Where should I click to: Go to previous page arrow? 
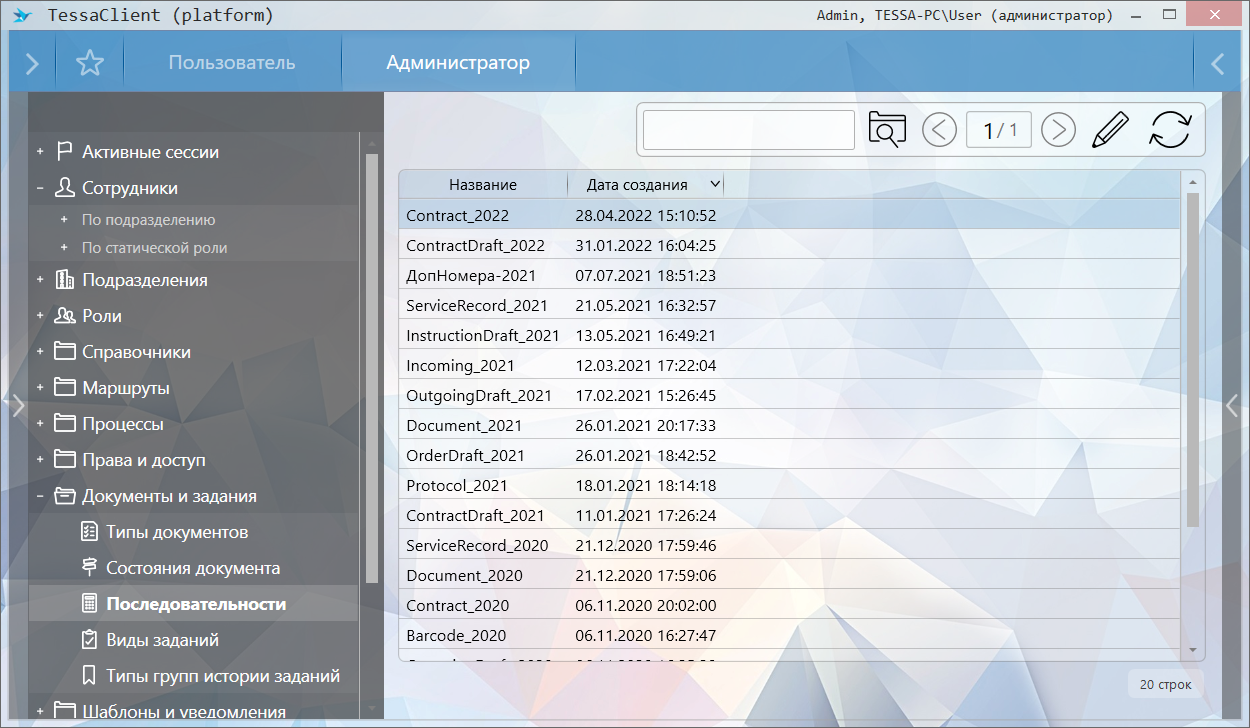(939, 130)
